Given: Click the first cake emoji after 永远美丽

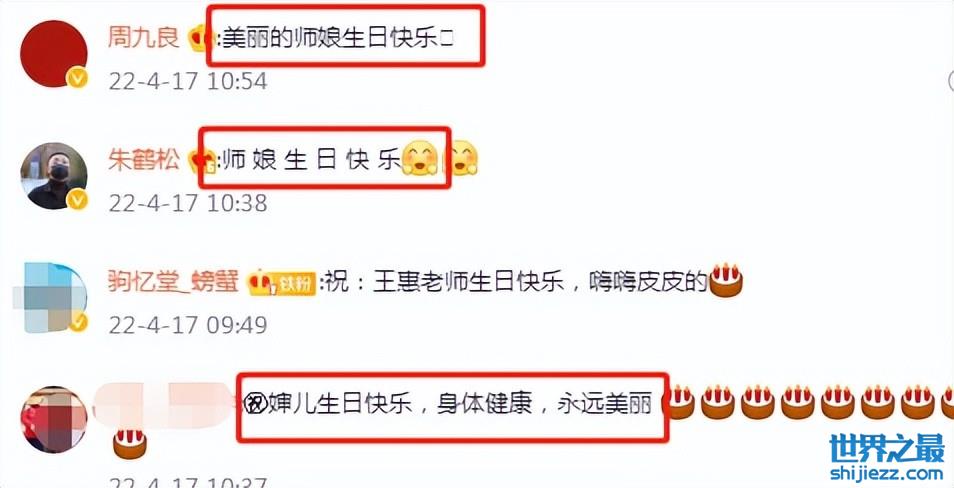Looking at the screenshot, I should [x=679, y=402].
